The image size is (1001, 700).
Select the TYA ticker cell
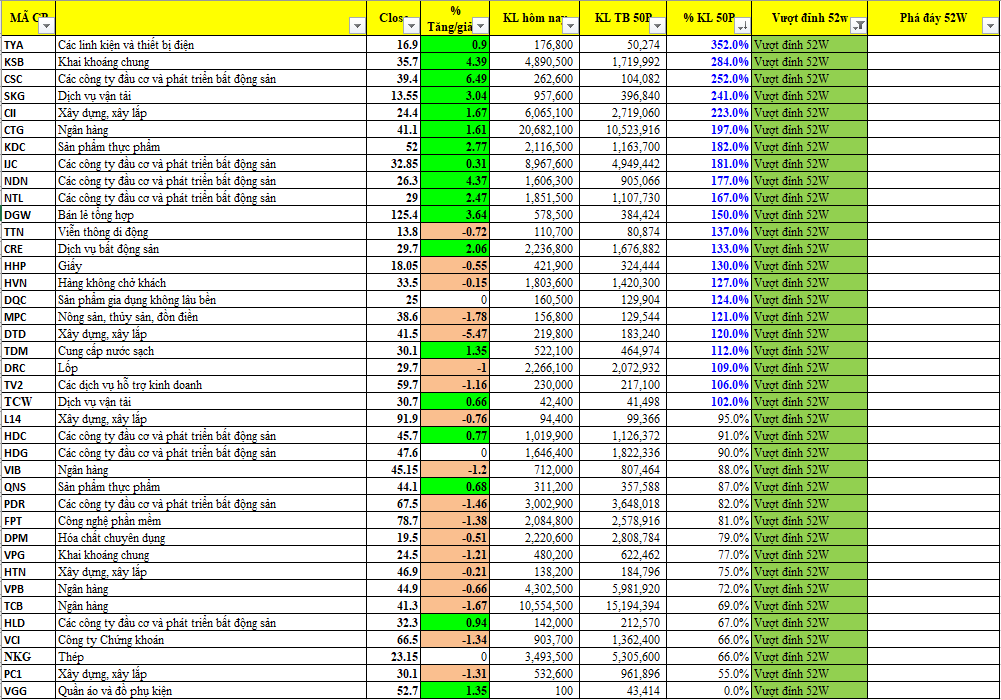(27, 45)
